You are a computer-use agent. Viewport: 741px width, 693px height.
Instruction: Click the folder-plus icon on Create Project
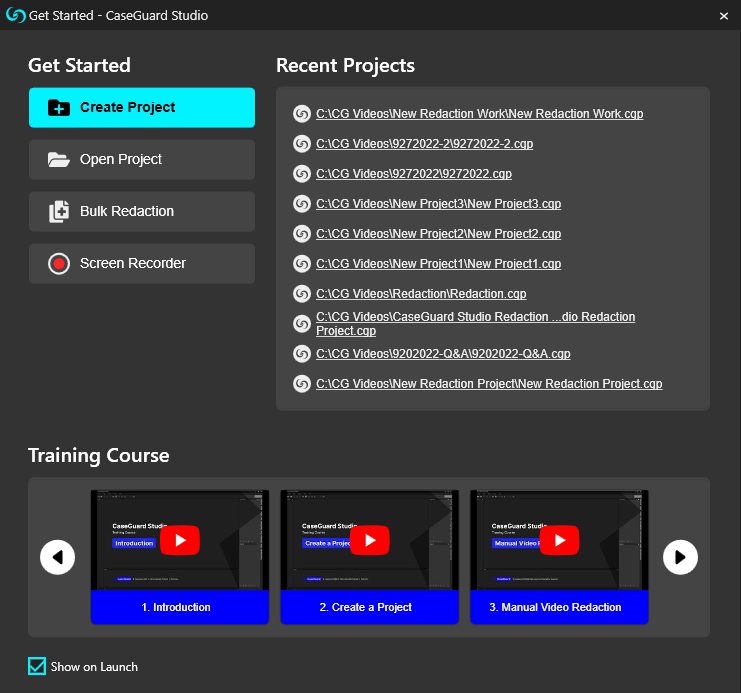pyautogui.click(x=59, y=108)
